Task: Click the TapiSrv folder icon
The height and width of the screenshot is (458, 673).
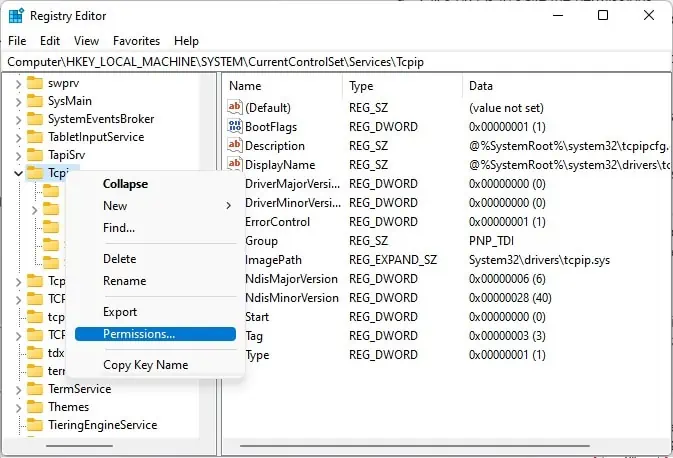Action: point(35,155)
